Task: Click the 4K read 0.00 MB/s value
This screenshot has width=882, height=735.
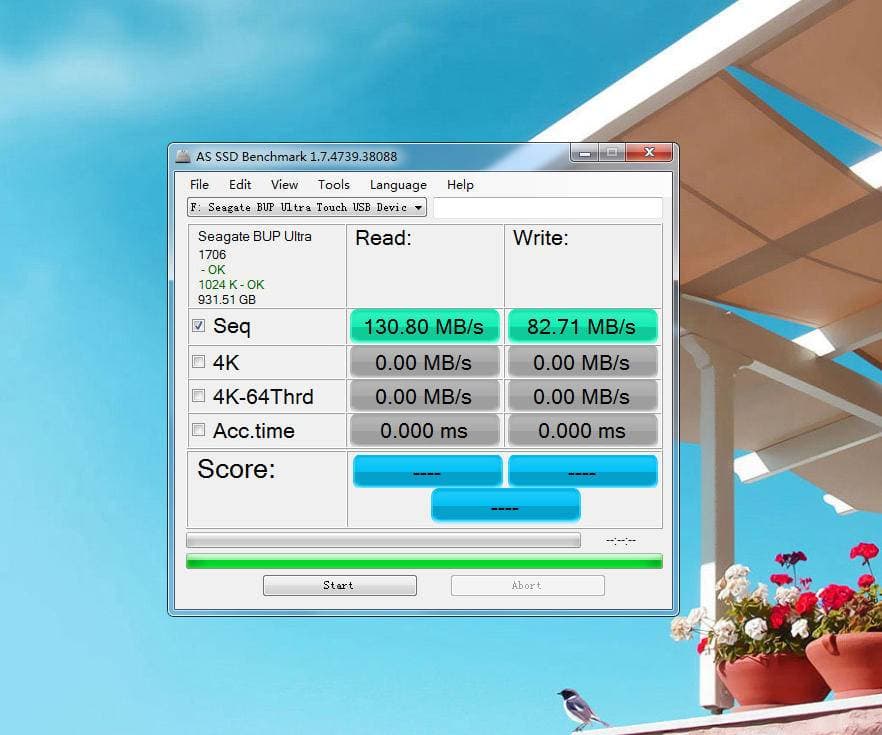Action: coord(424,362)
